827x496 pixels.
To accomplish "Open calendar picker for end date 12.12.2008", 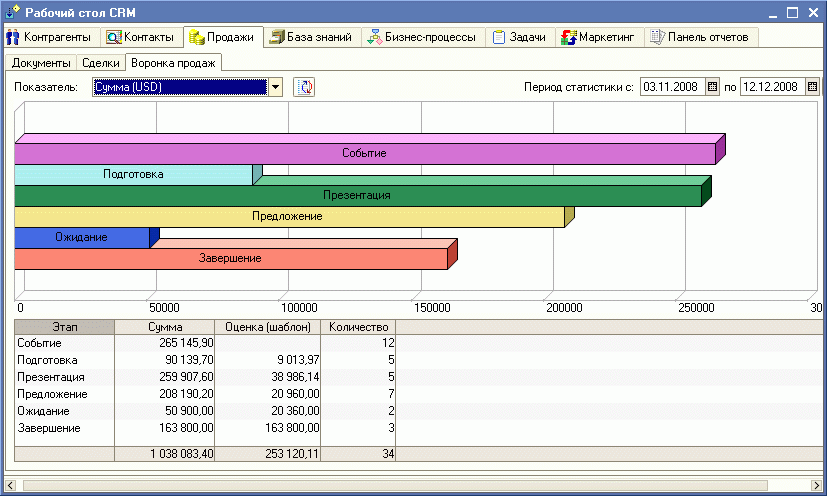I will point(812,87).
